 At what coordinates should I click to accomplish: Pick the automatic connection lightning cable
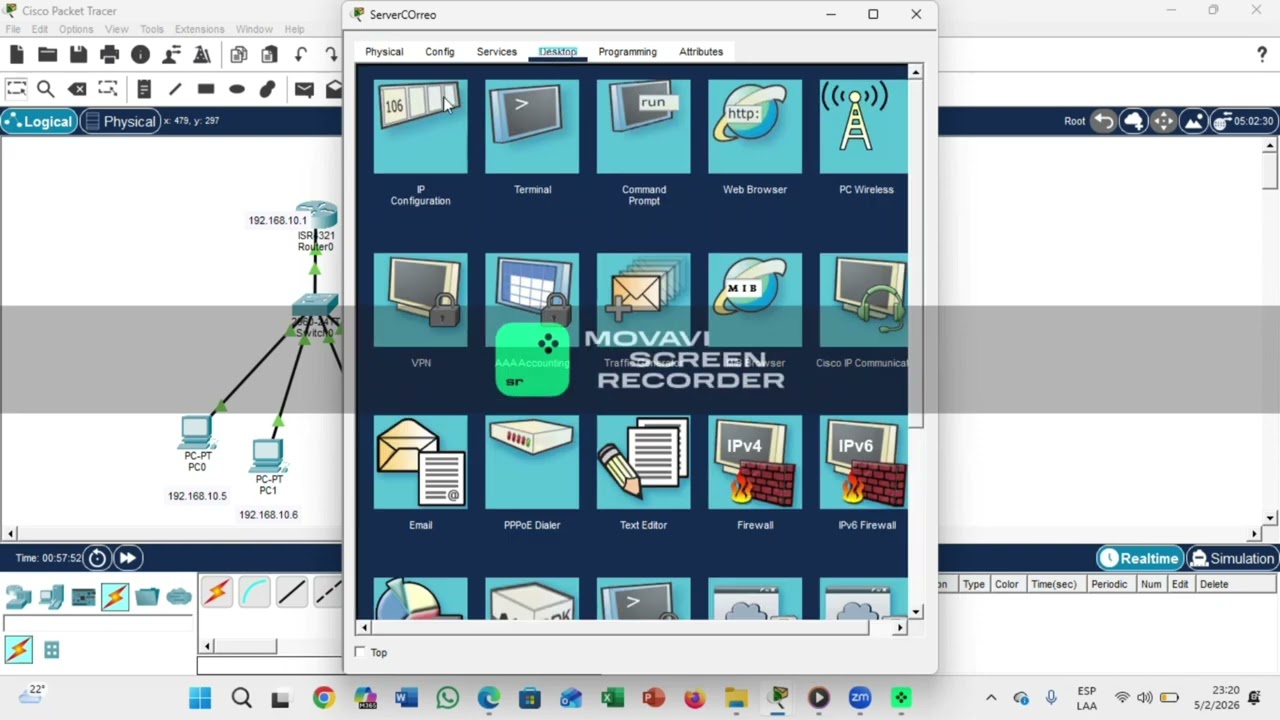[x=216, y=594]
